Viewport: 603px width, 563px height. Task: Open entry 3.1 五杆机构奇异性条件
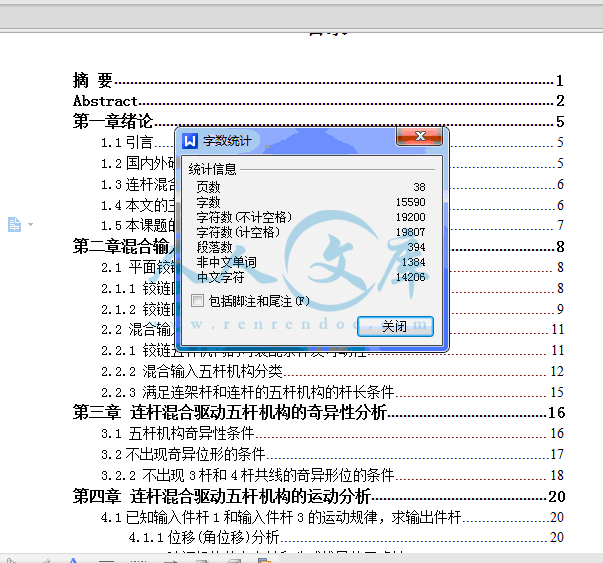pos(332,433)
